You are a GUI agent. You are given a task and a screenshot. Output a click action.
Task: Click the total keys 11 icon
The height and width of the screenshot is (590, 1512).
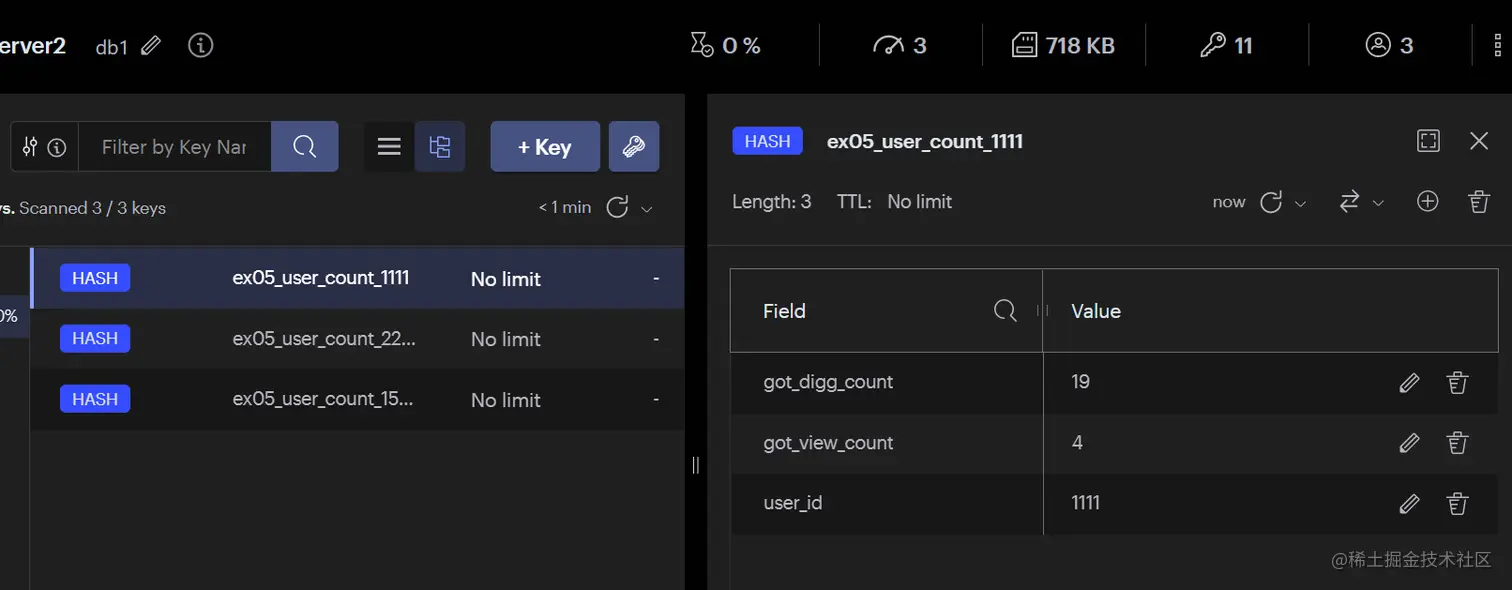coord(1212,45)
